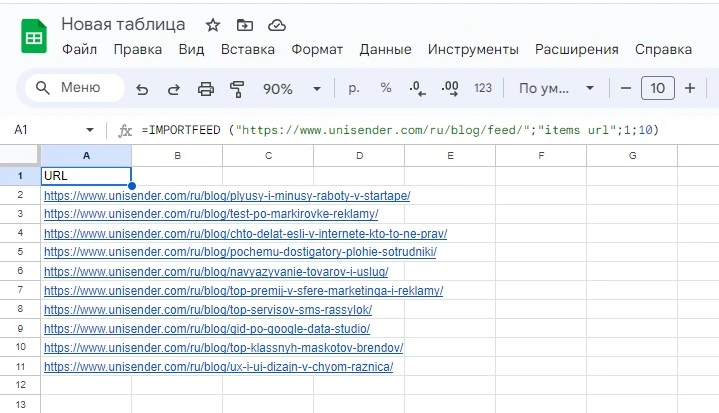The height and width of the screenshot is (413, 719).
Task: Grab the fill handle of cell A1
Action: [x=132, y=186]
